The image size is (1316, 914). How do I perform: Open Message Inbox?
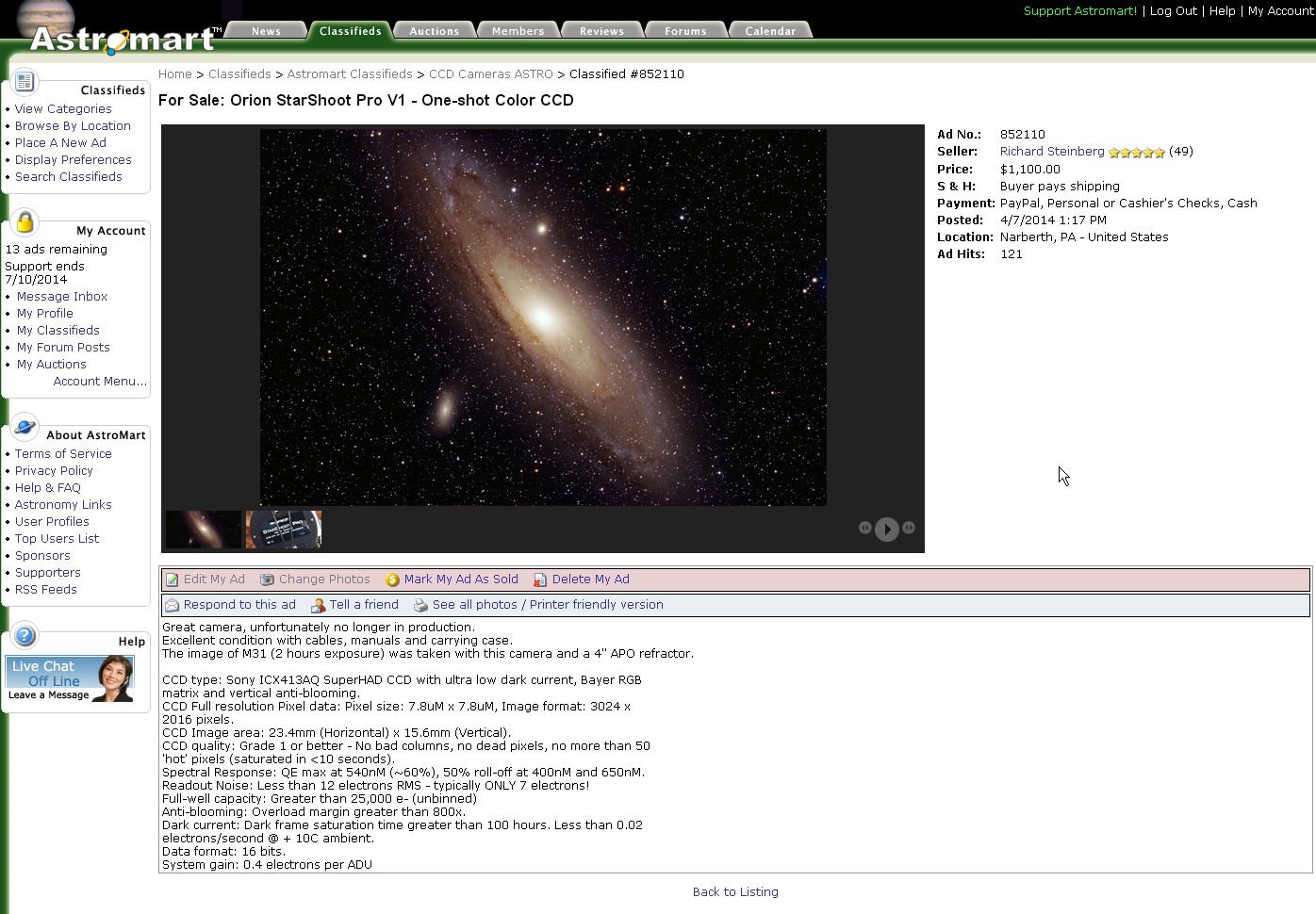pos(62,297)
